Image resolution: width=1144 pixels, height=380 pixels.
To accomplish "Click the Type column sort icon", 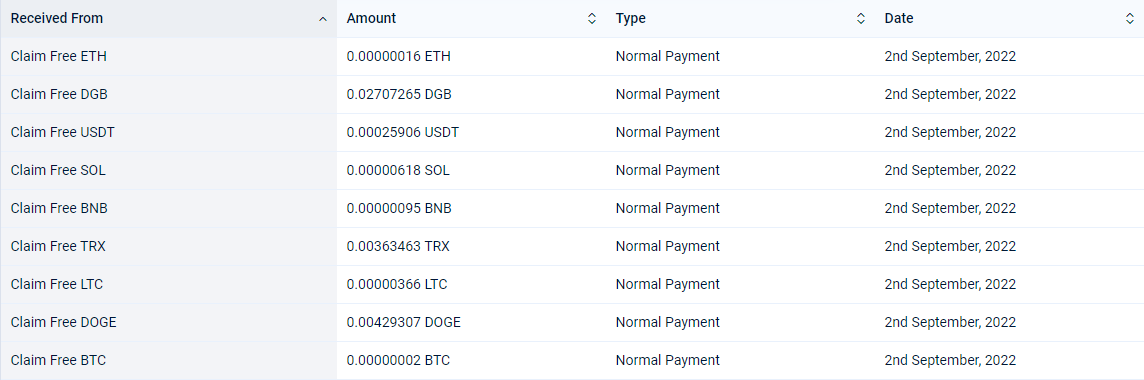I will point(861,19).
